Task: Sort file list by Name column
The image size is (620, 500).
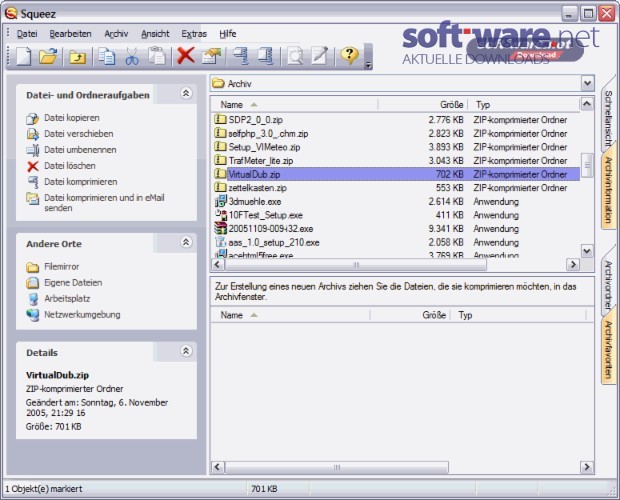Action: (x=294, y=105)
